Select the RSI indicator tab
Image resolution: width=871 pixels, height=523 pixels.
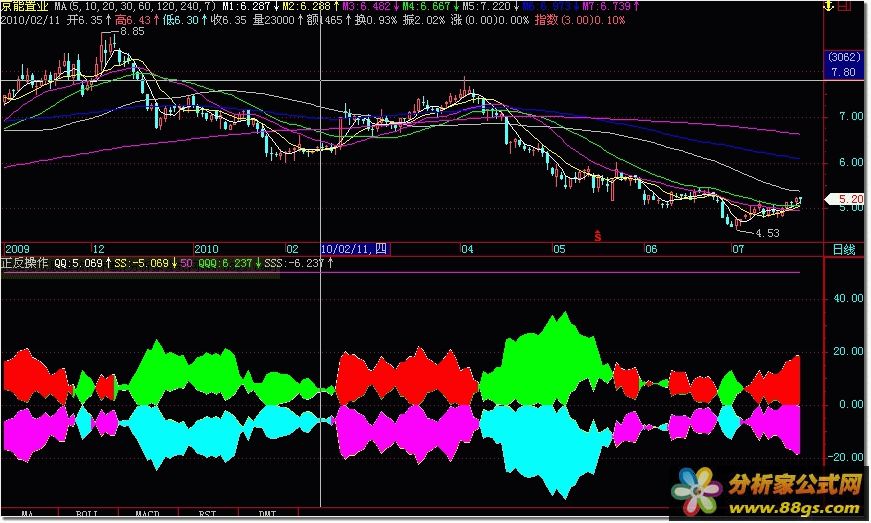point(207,513)
